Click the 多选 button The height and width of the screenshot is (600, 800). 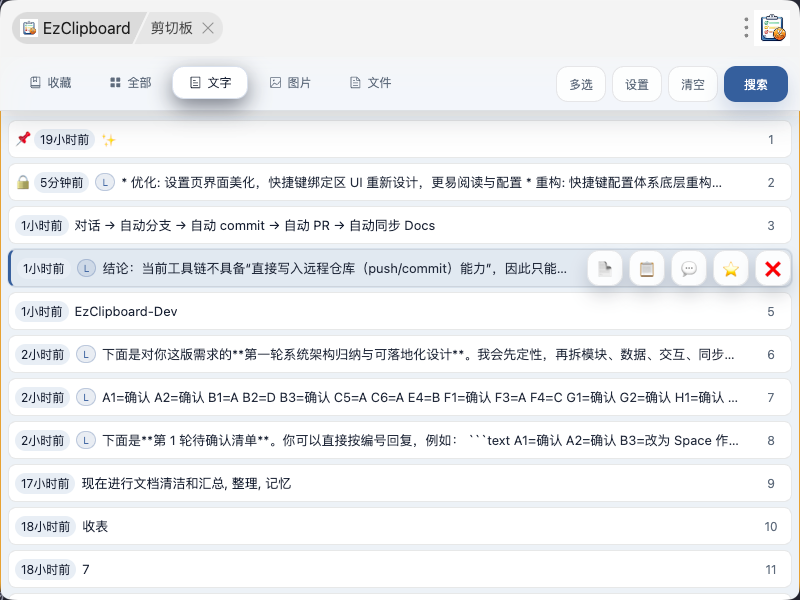[581, 84]
